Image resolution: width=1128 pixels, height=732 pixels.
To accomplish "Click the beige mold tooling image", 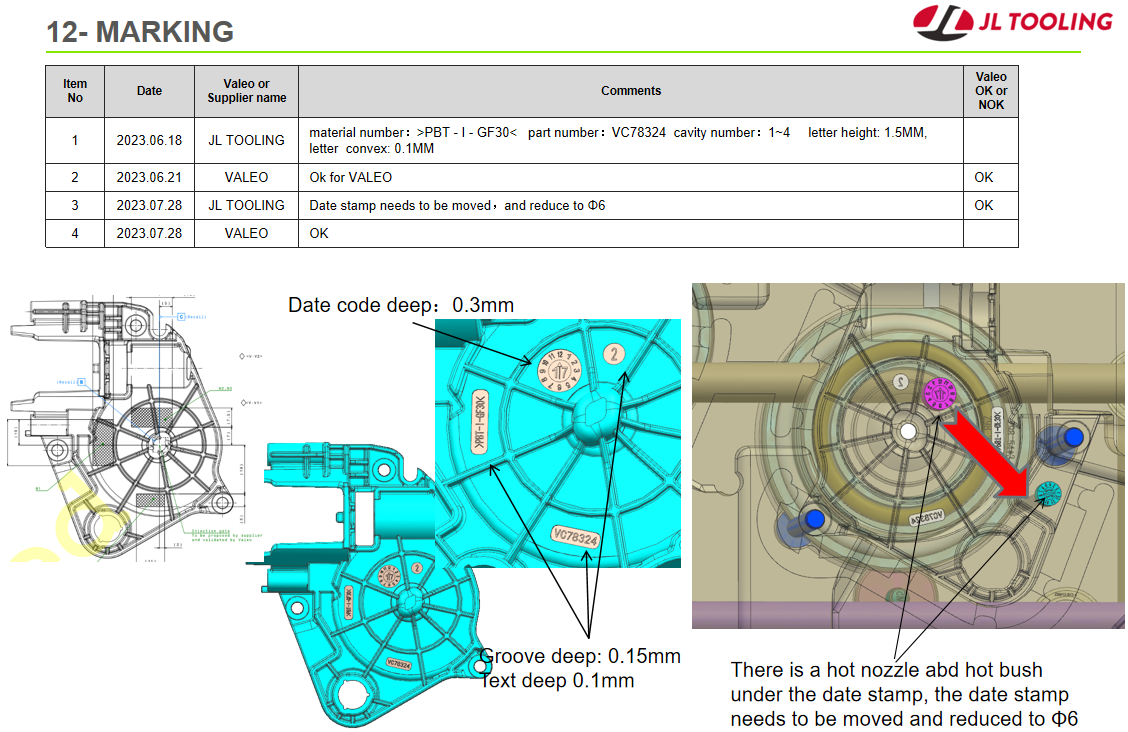I will [908, 455].
